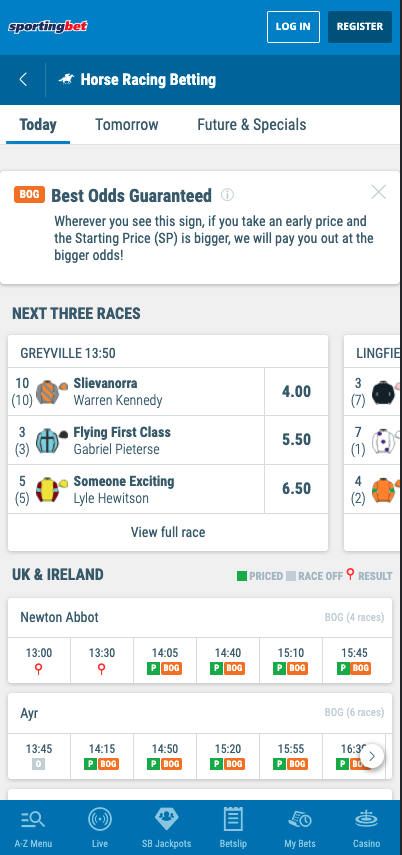Switch to Future & Specials tab
The image size is (402, 855).
[251, 124]
